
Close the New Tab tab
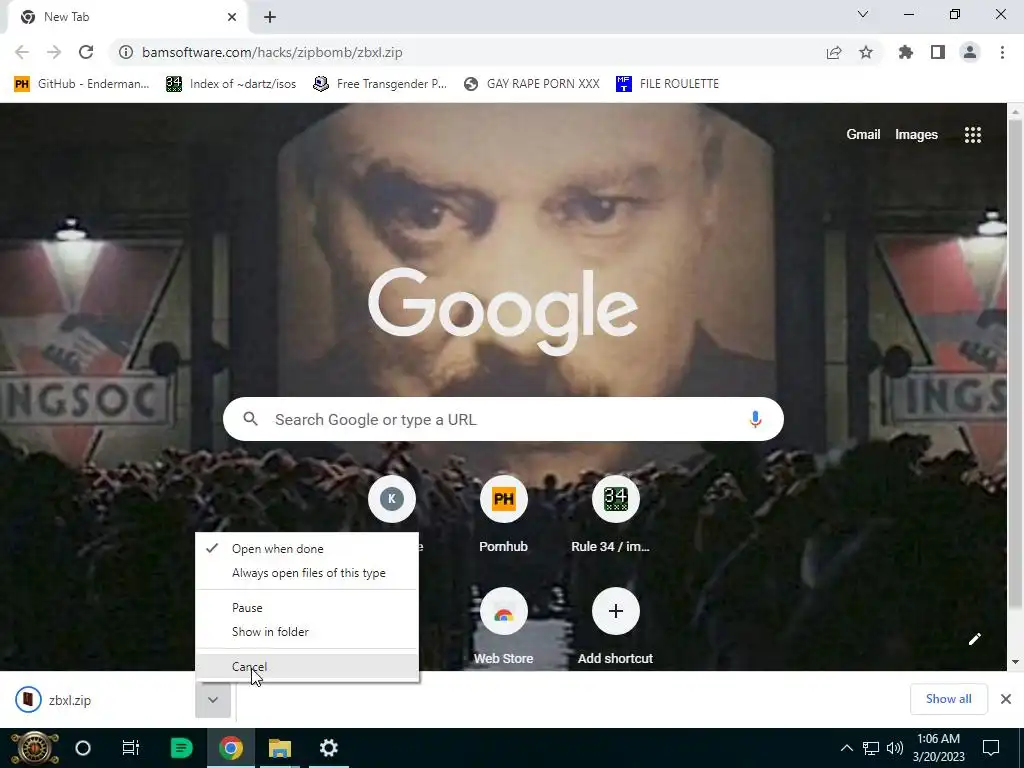point(232,17)
